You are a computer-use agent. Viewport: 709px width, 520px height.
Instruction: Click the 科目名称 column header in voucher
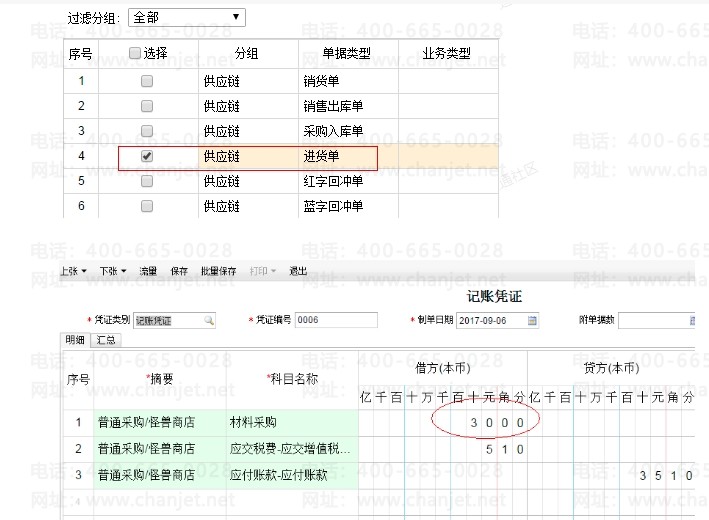[293, 379]
